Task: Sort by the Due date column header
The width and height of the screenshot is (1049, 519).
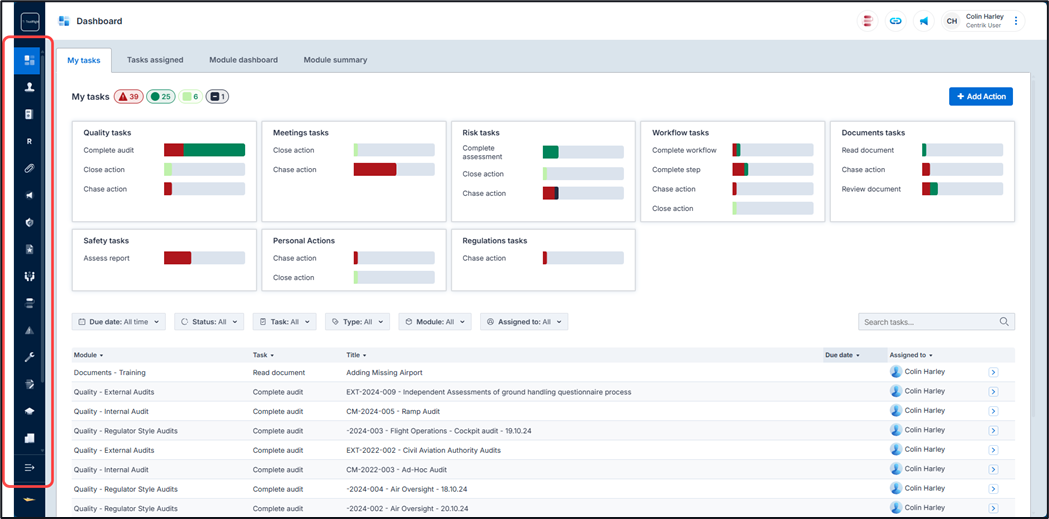Action: [844, 355]
